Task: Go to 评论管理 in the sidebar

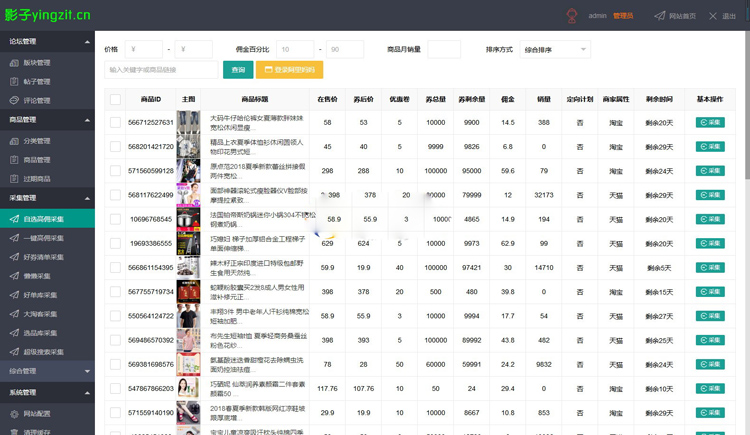Action: point(36,101)
